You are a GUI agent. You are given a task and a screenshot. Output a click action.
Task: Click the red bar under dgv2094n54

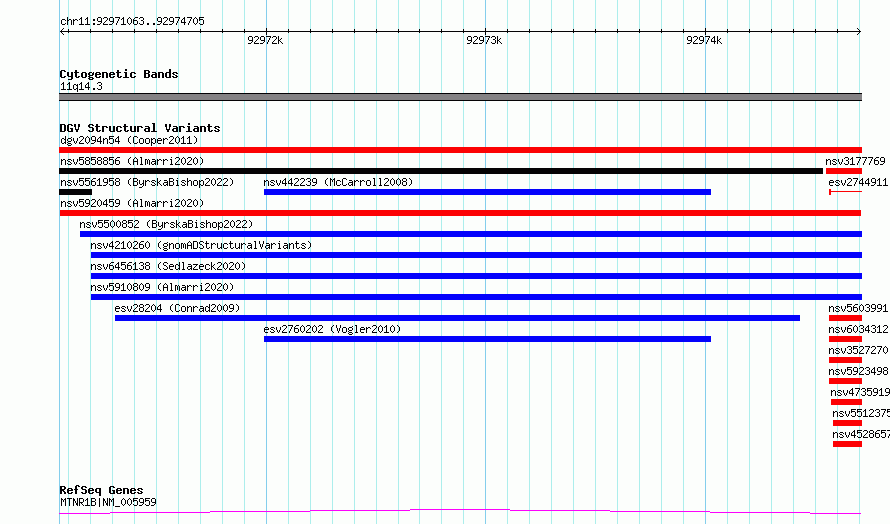(x=461, y=150)
